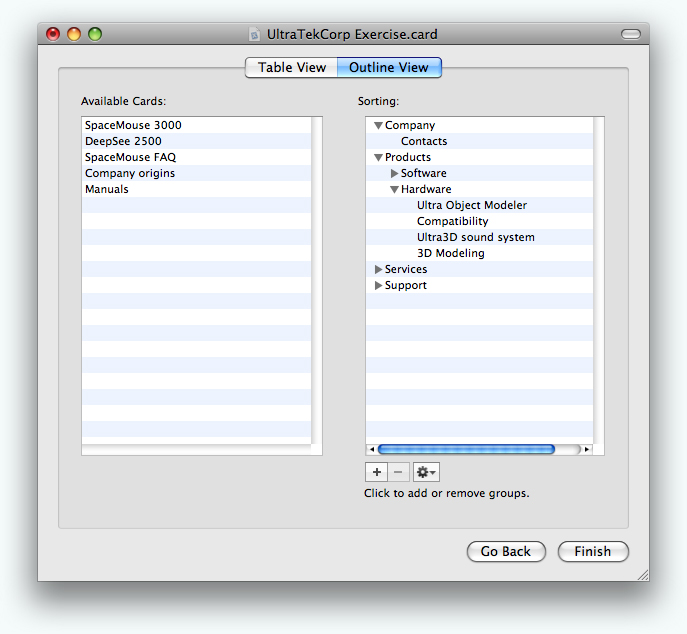
Task: Select Ultra3D sound system item
Action: click(475, 238)
